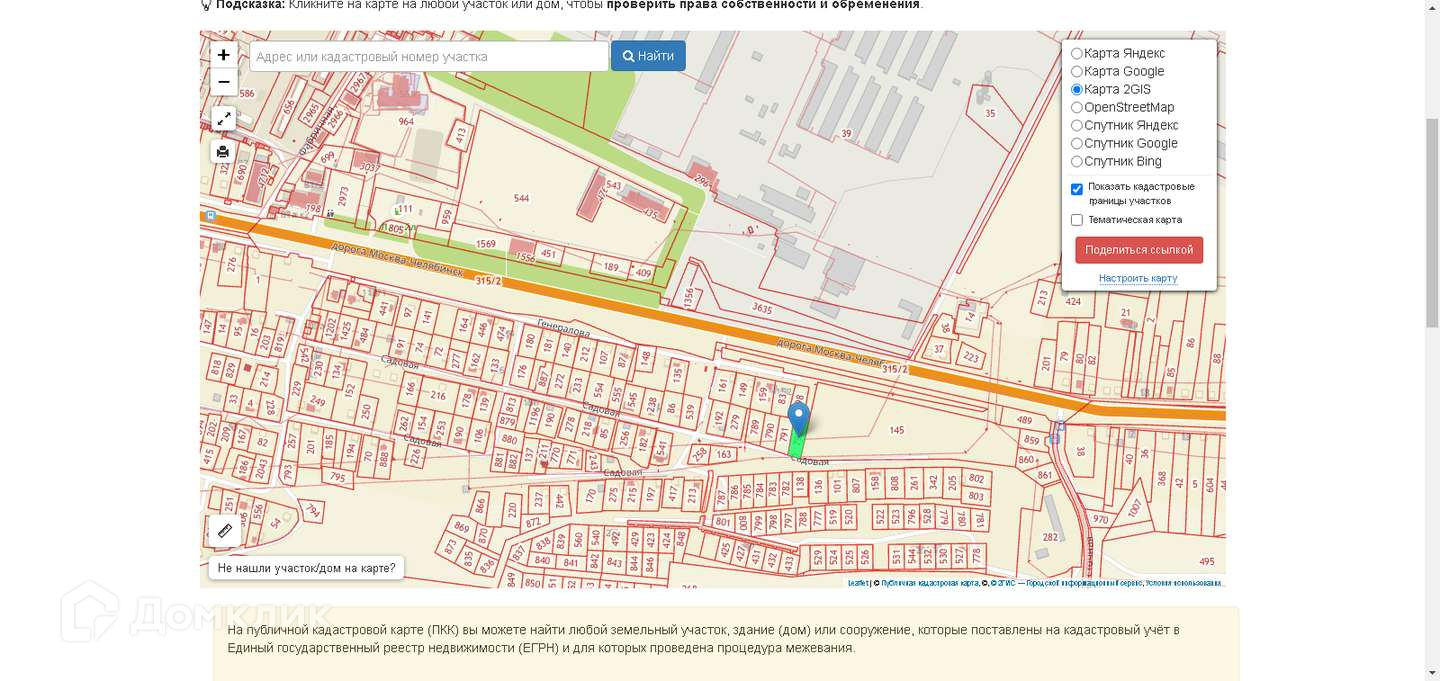Click parcel number 3635 on map

pyautogui.click(x=762, y=308)
